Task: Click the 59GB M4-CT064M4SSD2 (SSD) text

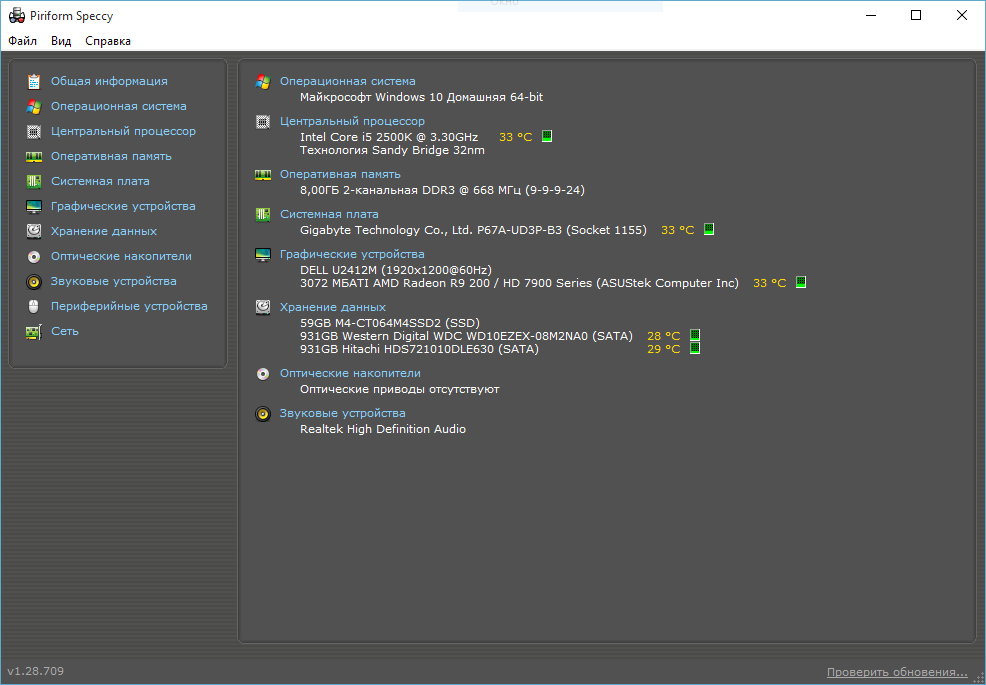Action: coord(390,323)
